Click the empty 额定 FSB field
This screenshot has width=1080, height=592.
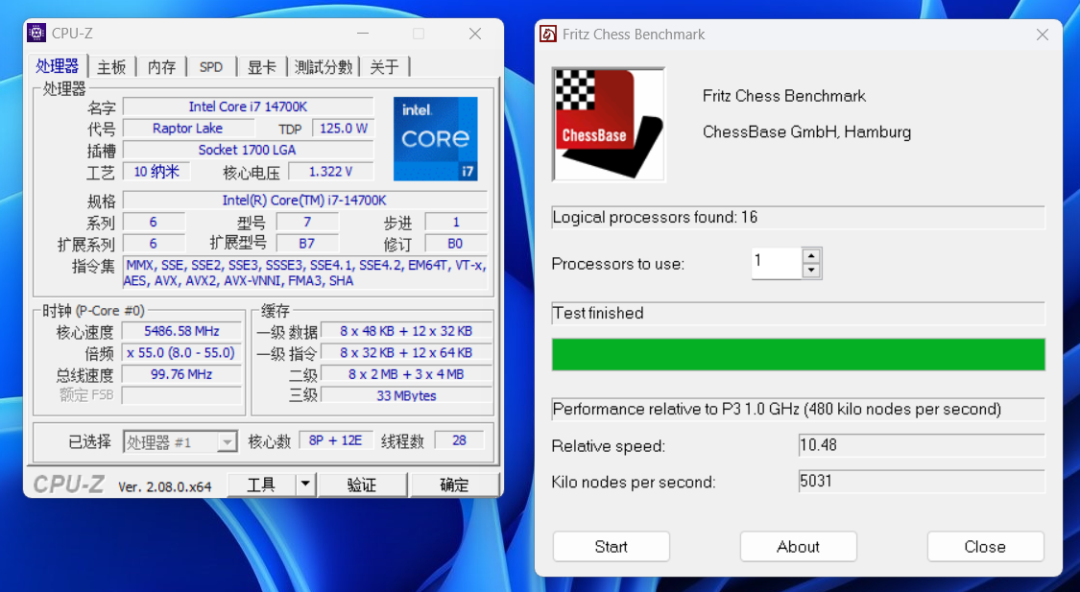click(182, 395)
